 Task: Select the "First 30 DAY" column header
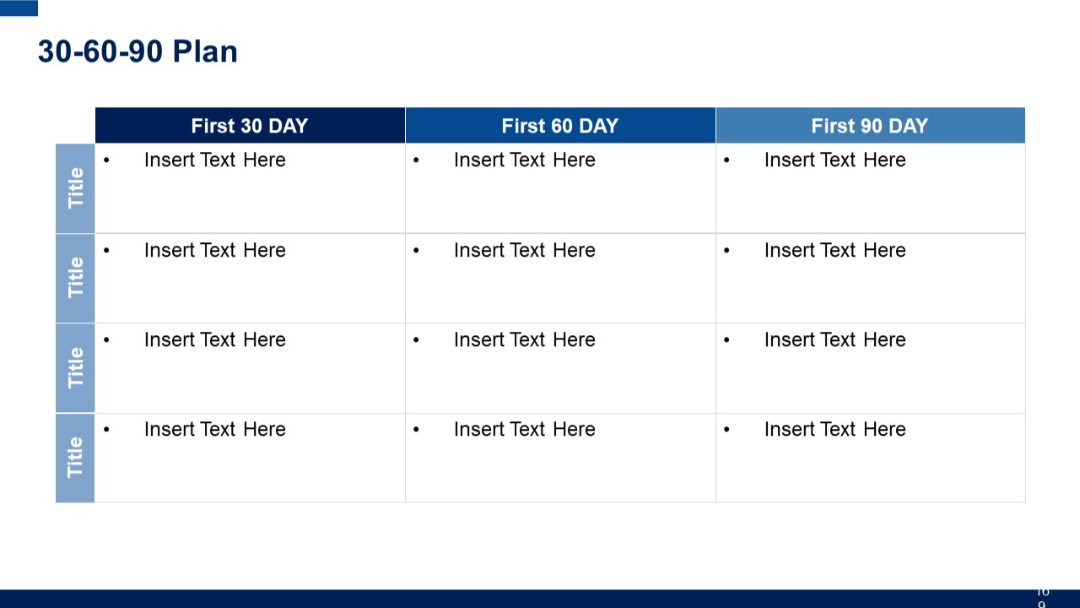coord(250,126)
